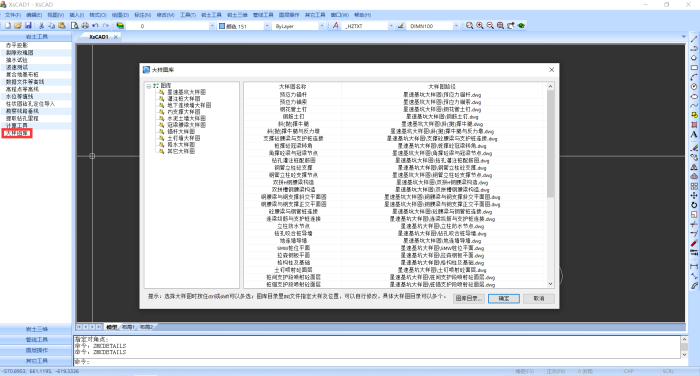Select the 钢筋土钉 row in the list
Image resolution: width=700 pixels, height=376 pixels.
coord(293,117)
